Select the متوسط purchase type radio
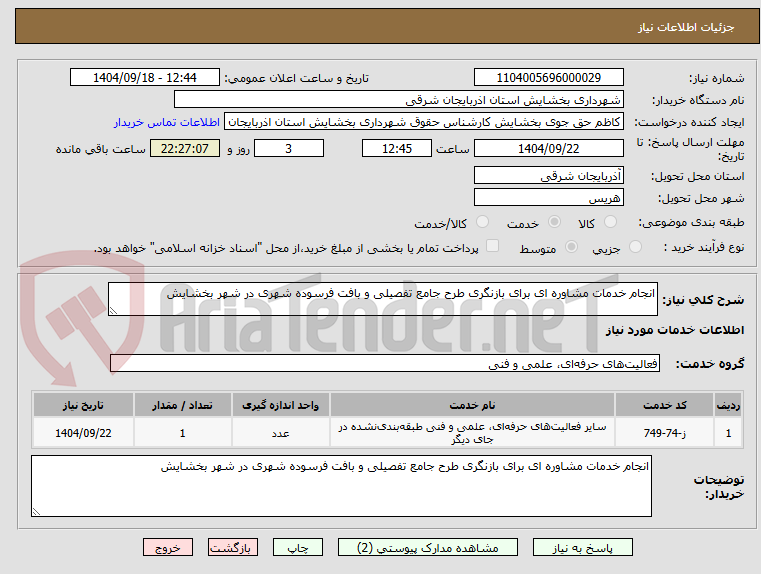The width and height of the screenshot is (761, 574). point(572,247)
